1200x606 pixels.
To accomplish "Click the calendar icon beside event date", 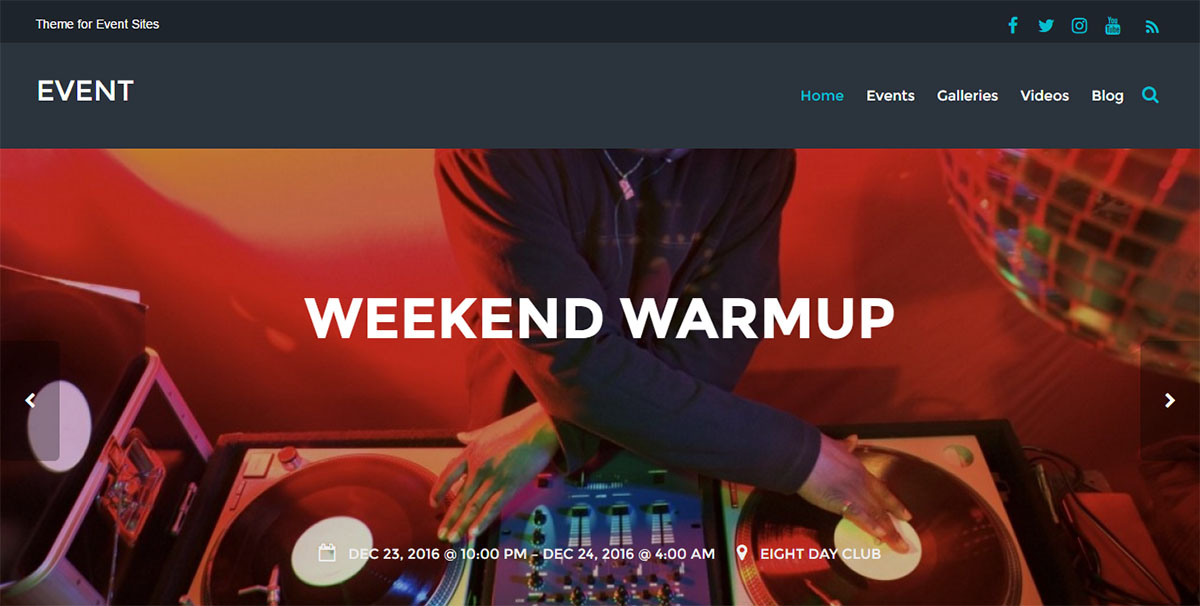I will pos(327,553).
